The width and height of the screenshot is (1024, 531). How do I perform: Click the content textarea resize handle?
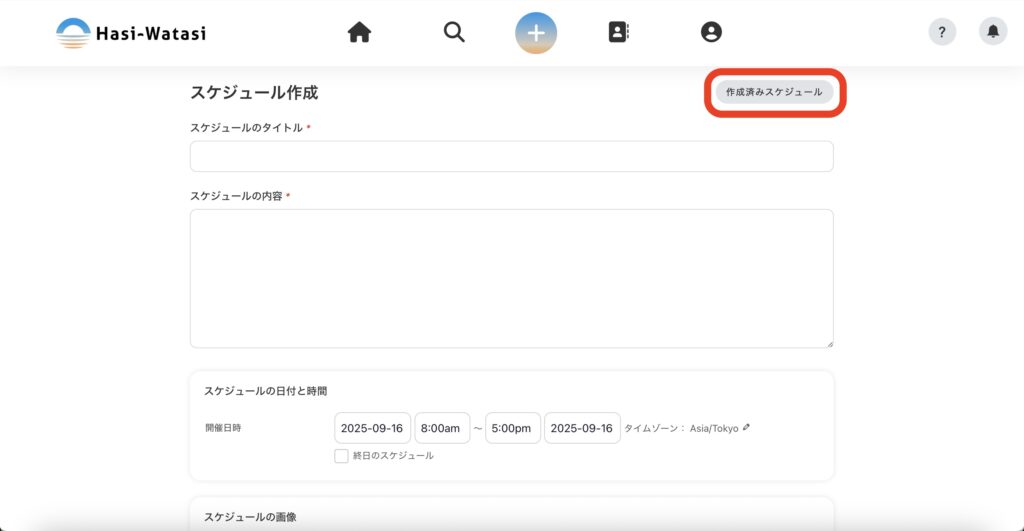coord(829,343)
